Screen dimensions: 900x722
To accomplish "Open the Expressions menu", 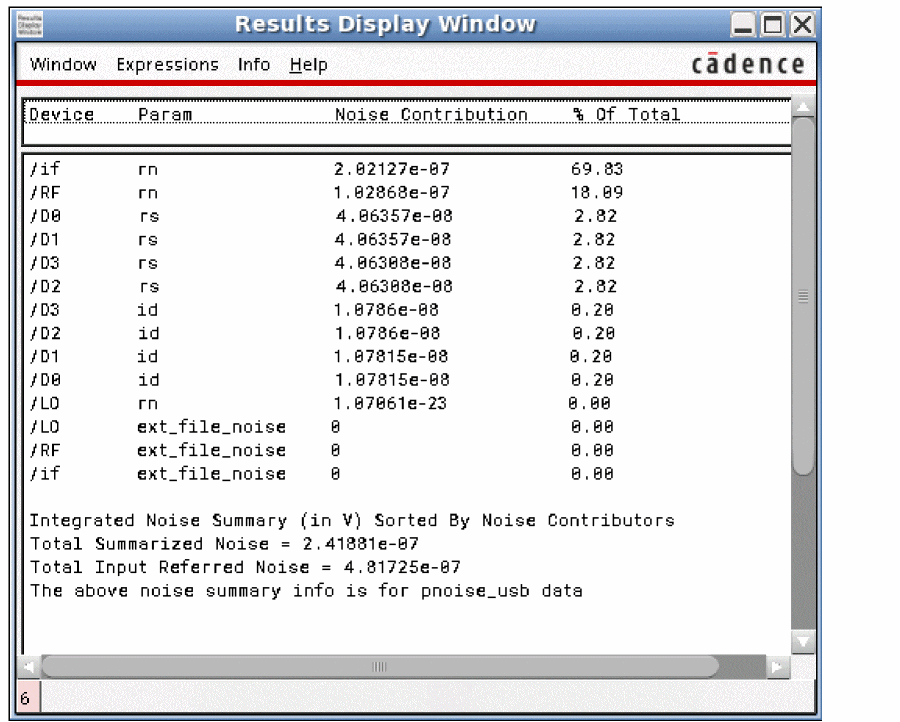I will (x=167, y=65).
